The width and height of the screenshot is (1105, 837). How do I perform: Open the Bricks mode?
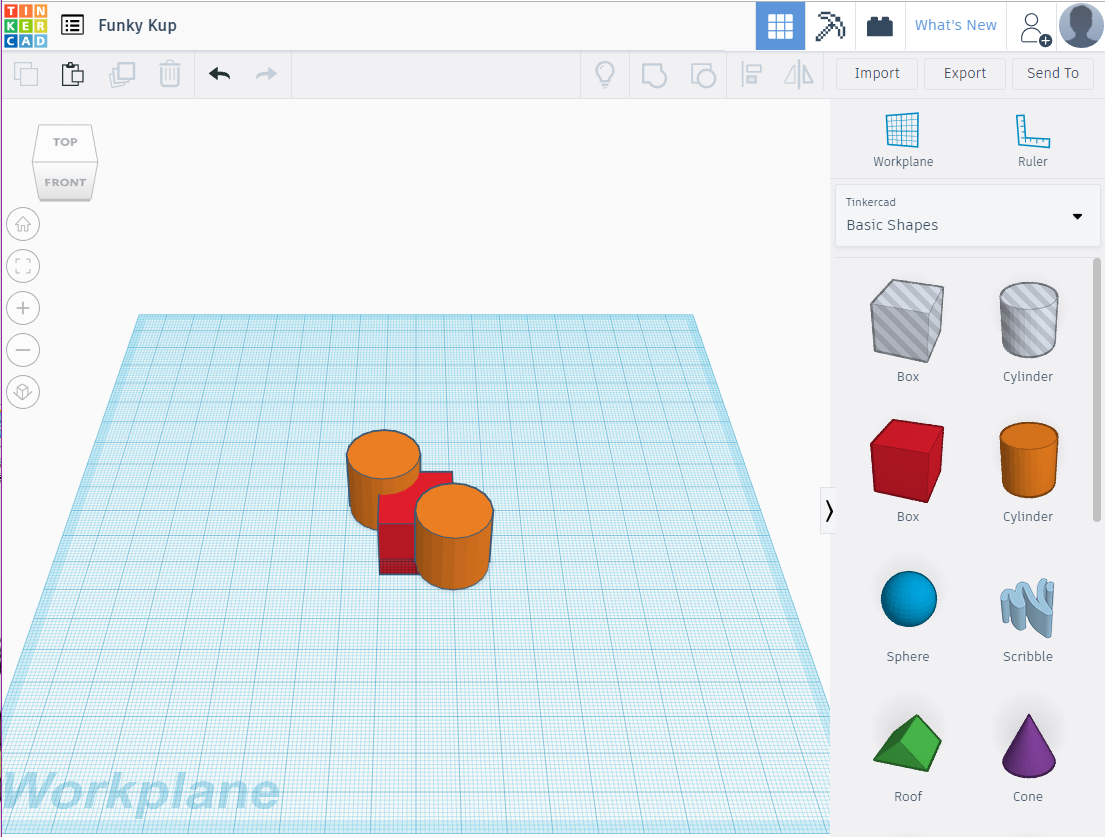(x=879, y=26)
